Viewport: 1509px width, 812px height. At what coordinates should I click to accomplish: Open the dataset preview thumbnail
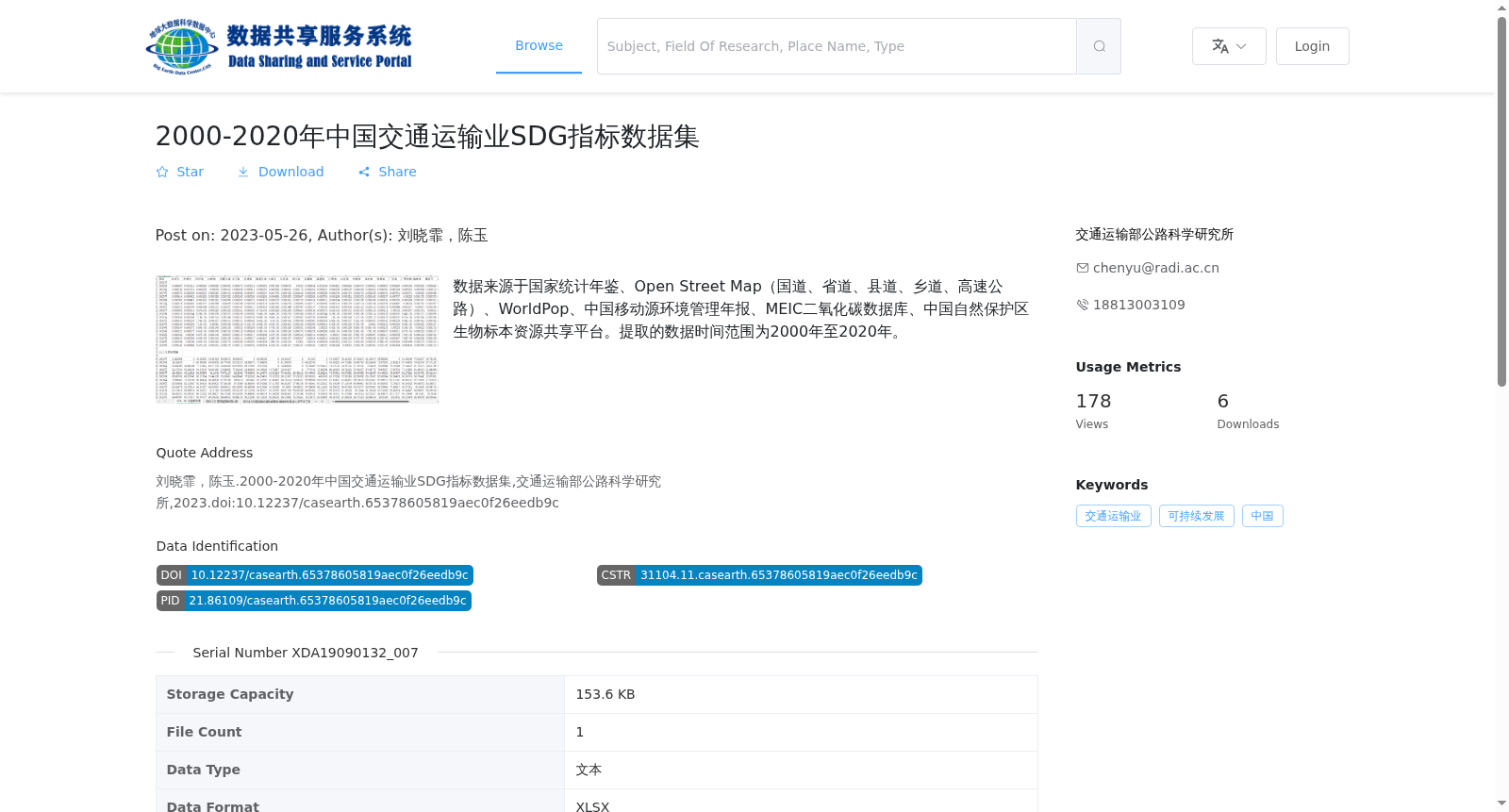[297, 340]
